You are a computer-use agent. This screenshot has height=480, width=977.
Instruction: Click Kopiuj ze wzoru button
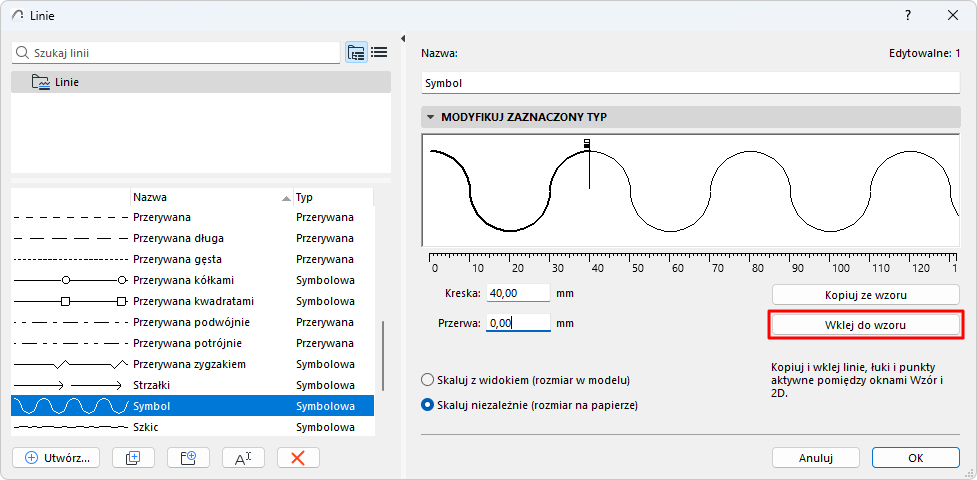pyautogui.click(x=865, y=294)
